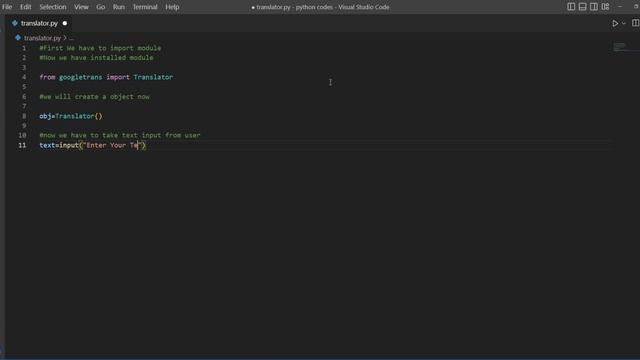Click the Python icon on the translator.py tab
640x360 pixels.
click(15, 23)
